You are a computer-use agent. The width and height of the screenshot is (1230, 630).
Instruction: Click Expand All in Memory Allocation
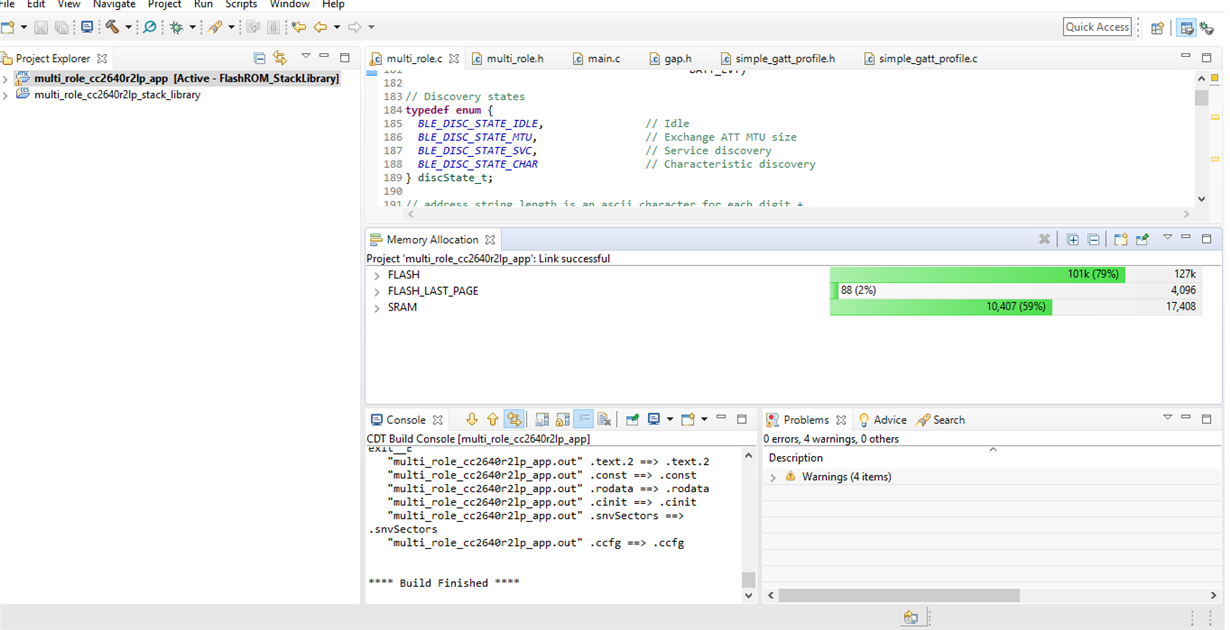(1073, 240)
